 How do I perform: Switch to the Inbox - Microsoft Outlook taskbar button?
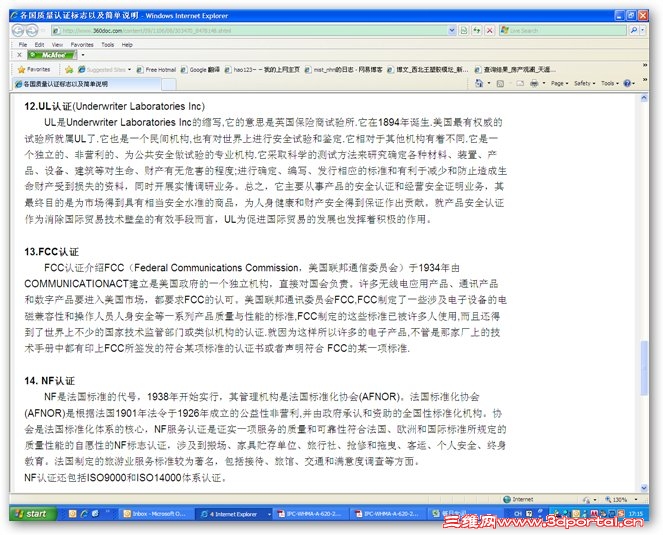[x=156, y=513]
